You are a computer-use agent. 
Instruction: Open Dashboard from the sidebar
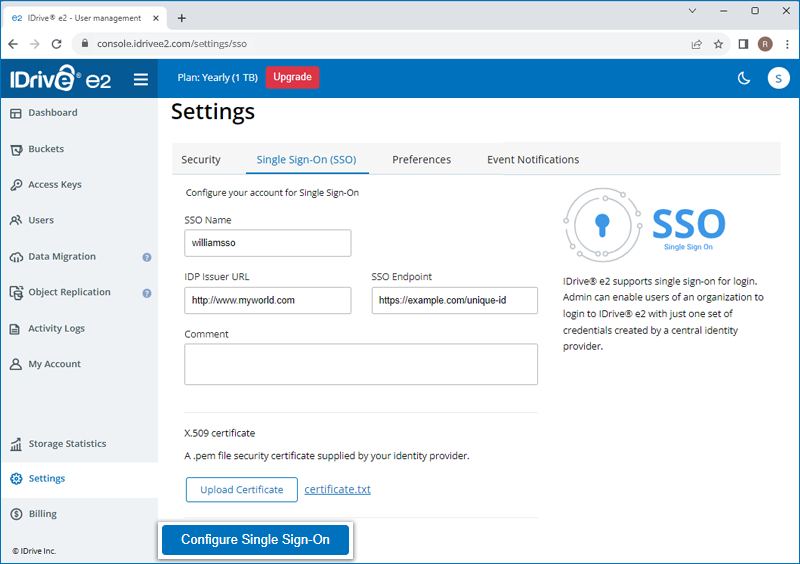52,113
